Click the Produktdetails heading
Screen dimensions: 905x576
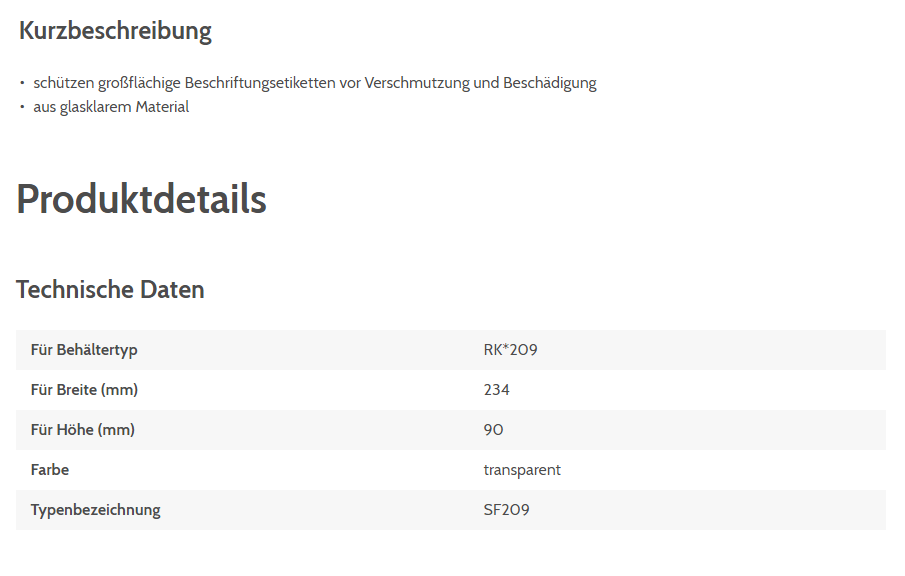[141, 199]
